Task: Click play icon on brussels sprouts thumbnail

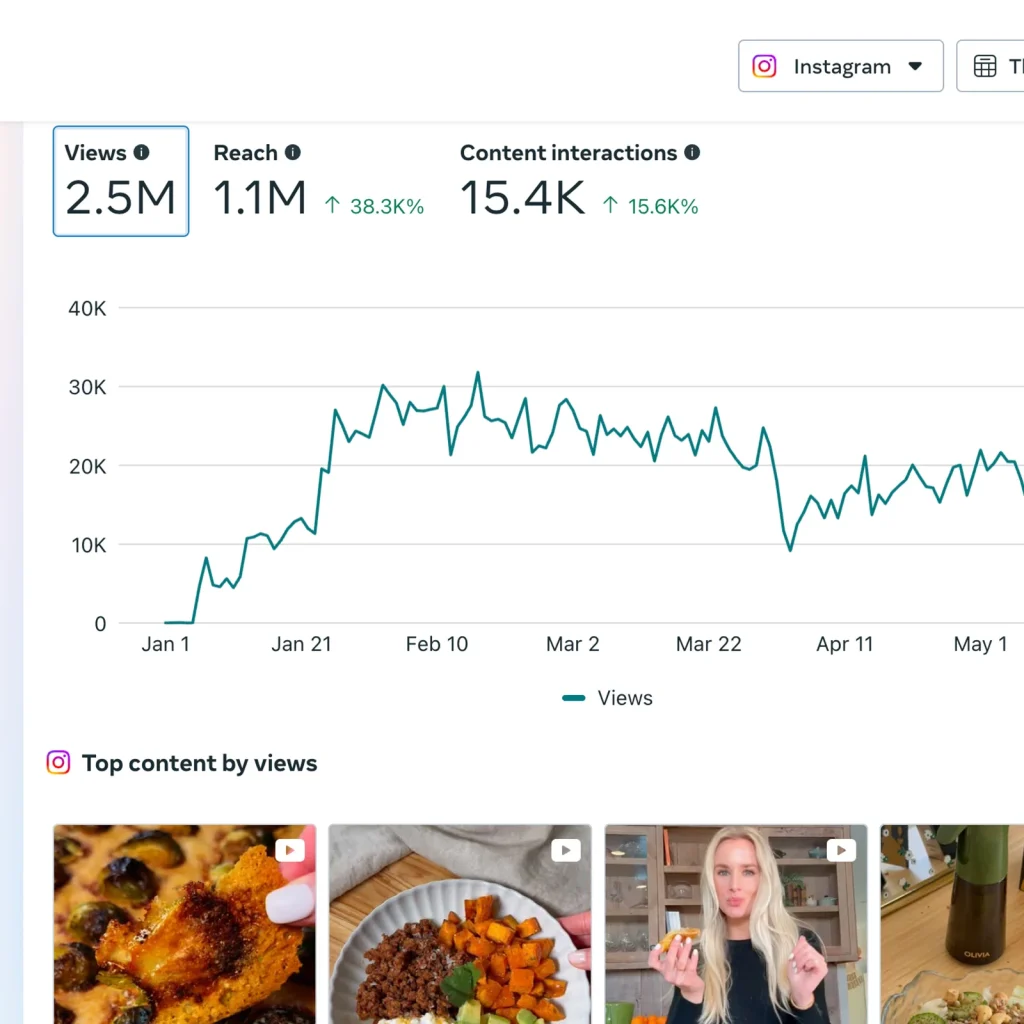Action: coord(290,850)
